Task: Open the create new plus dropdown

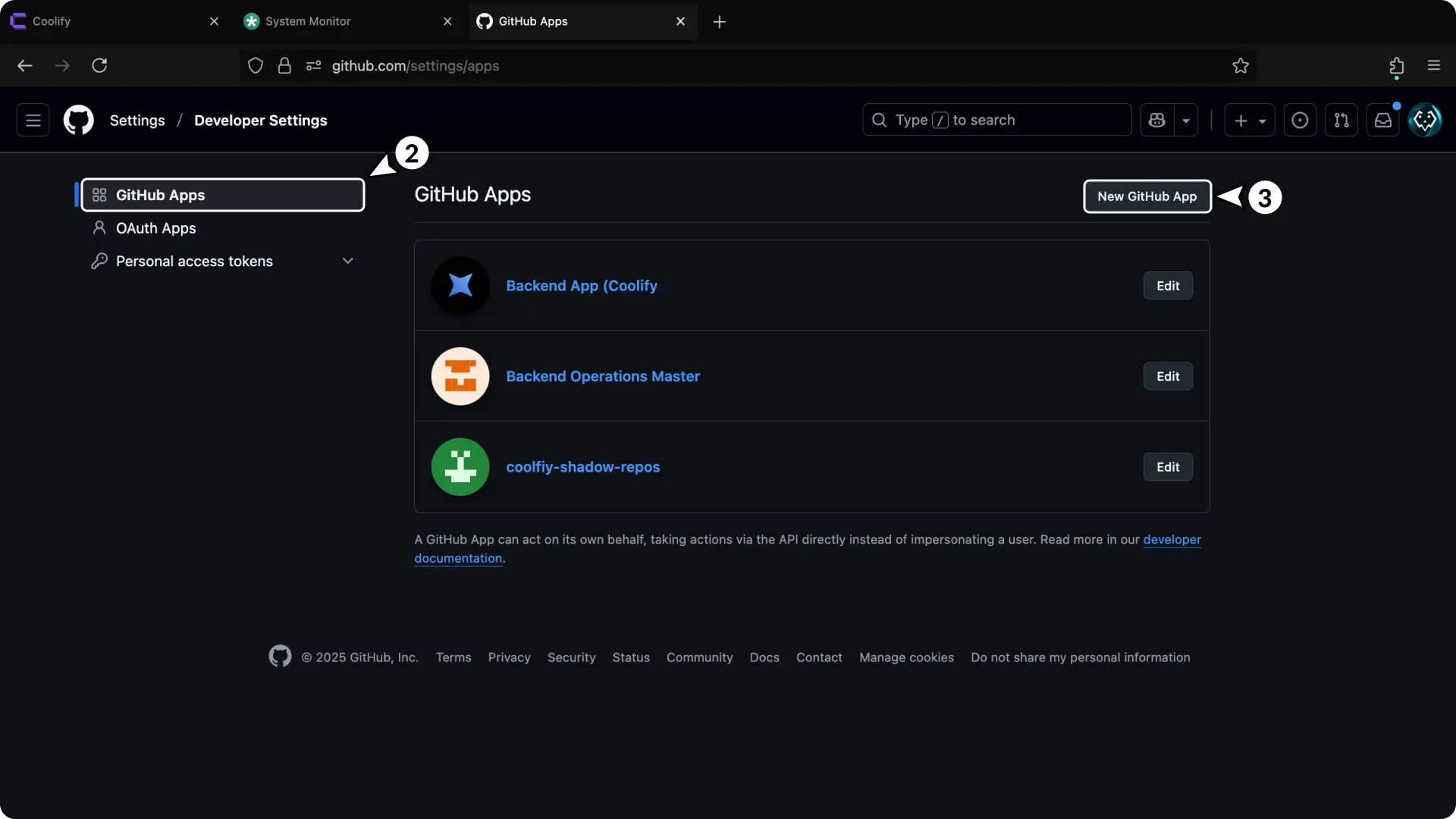Action: tap(1249, 120)
